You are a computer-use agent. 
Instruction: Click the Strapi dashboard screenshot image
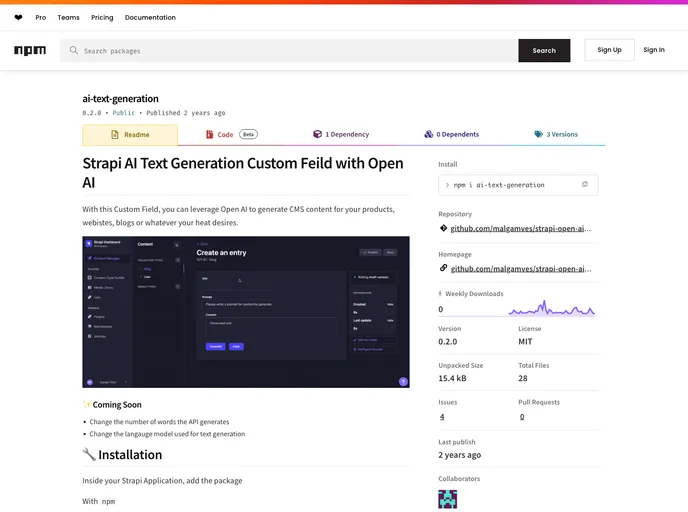click(246, 312)
